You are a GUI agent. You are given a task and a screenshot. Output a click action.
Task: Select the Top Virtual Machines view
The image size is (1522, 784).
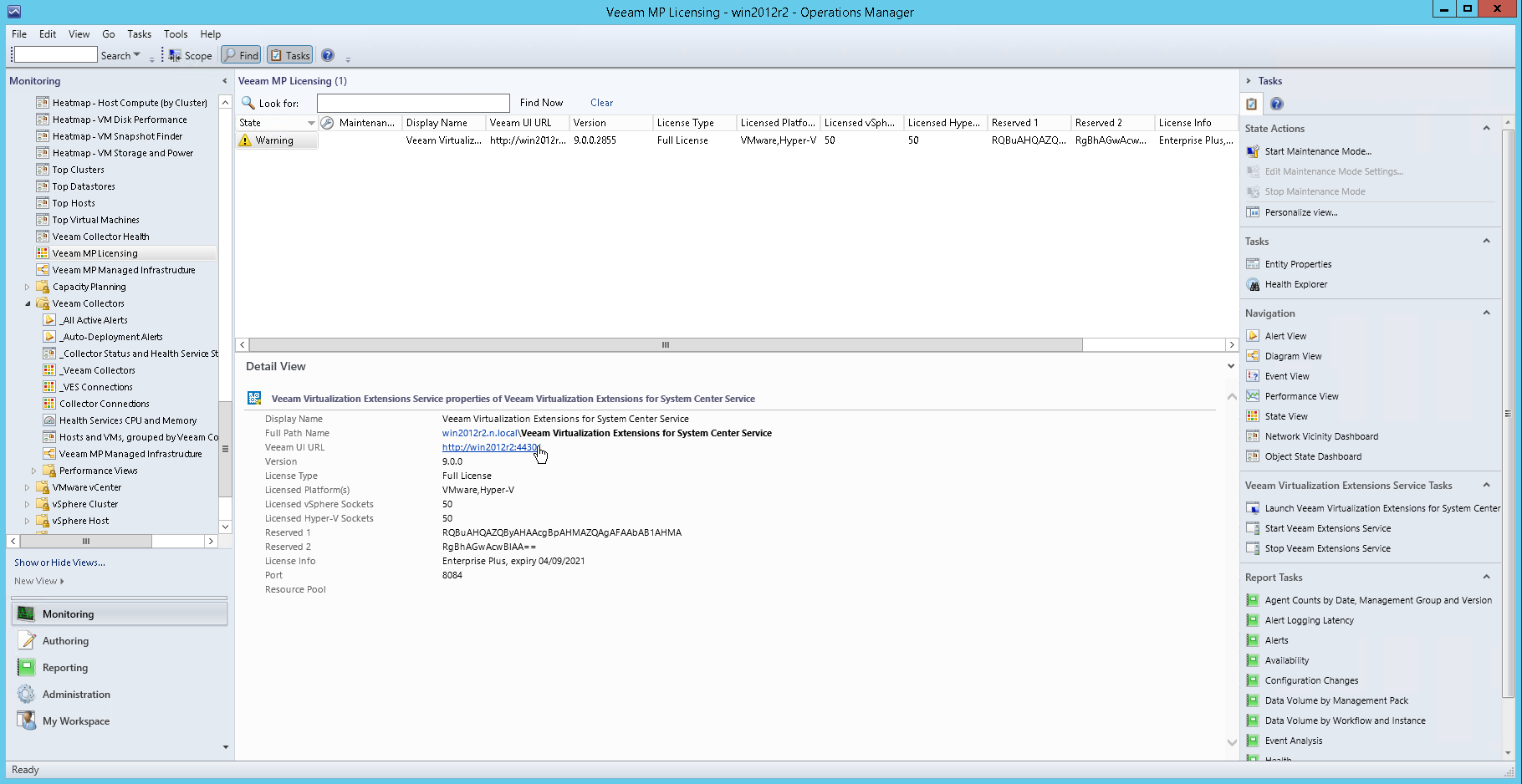click(x=95, y=220)
